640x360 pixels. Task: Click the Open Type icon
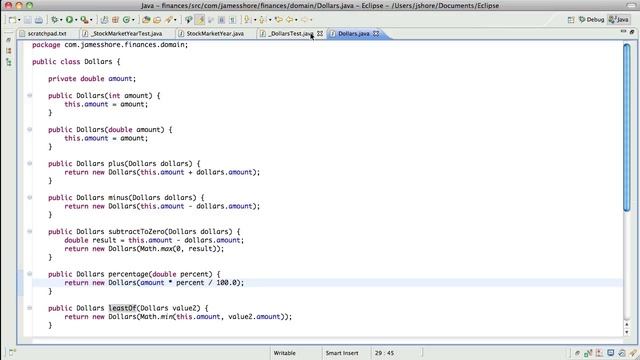146,20
